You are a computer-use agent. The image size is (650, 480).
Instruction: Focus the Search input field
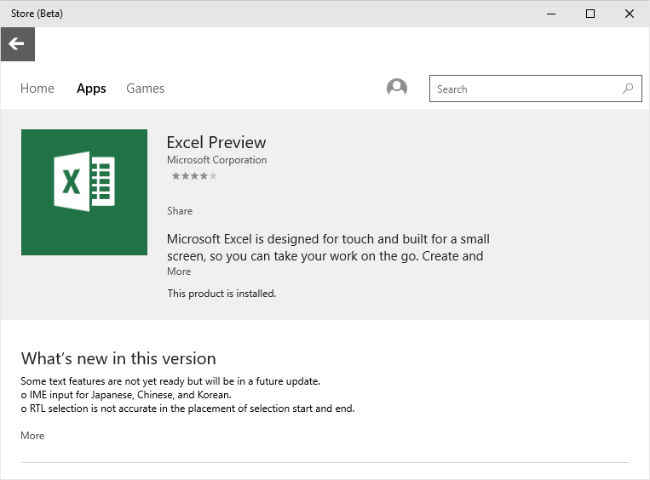coord(536,88)
